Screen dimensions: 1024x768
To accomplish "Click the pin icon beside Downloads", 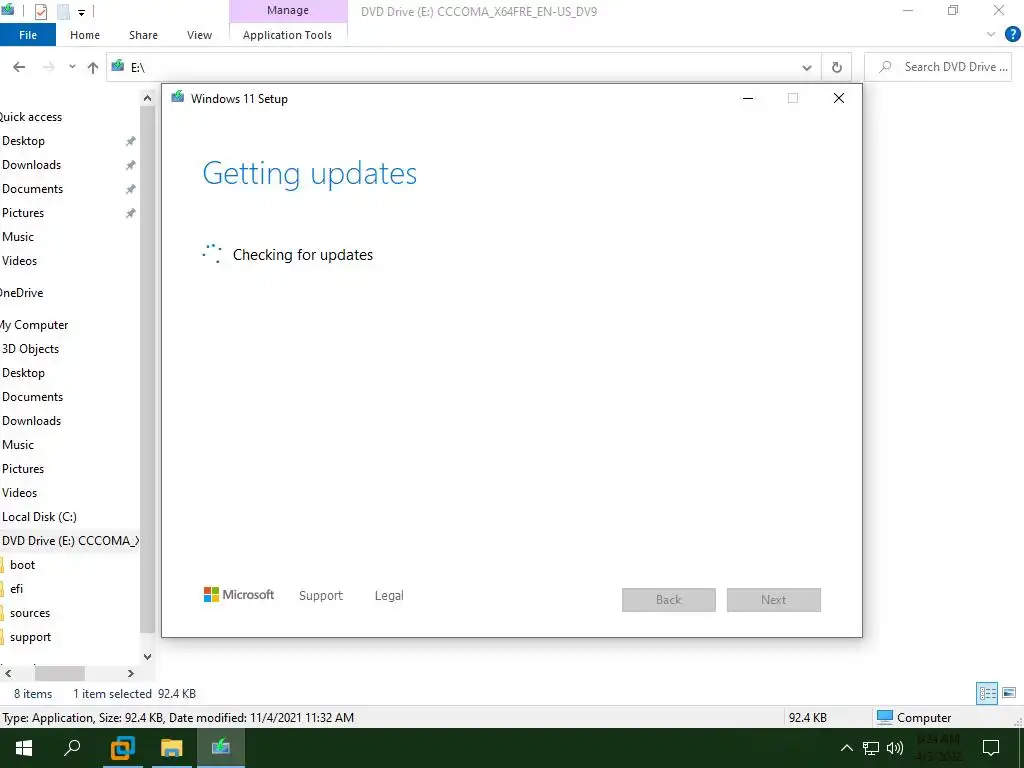I will click(131, 165).
